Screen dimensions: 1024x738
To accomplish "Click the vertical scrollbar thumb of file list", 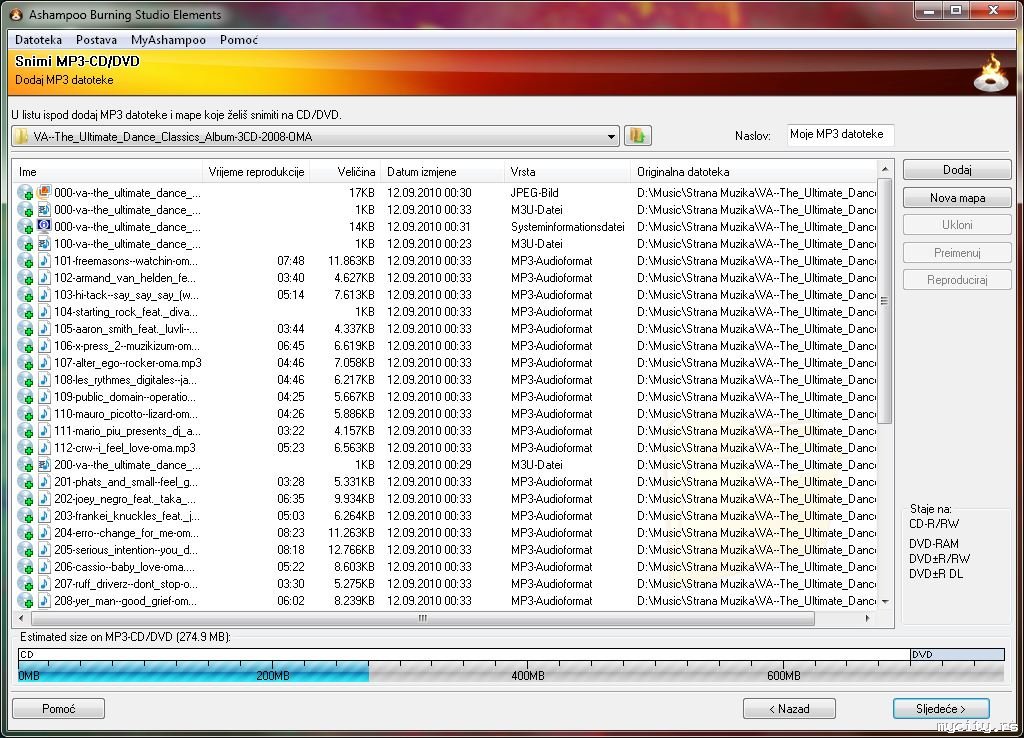I will [x=885, y=300].
